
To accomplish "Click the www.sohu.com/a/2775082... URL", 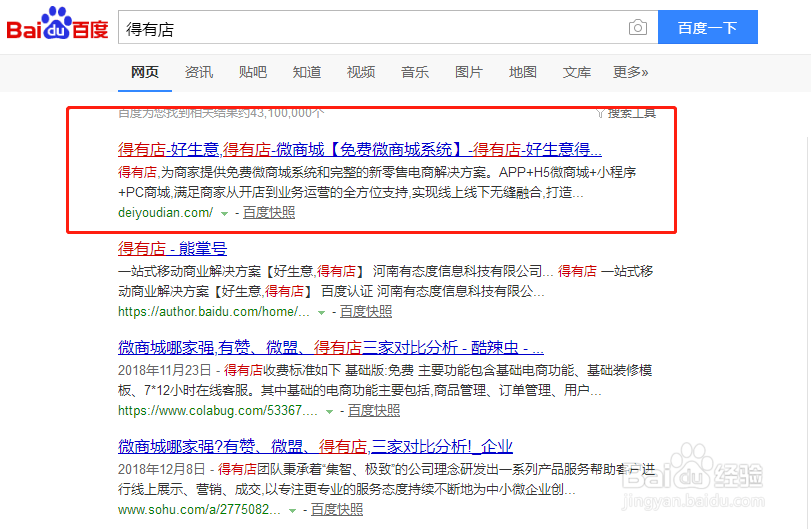I will click(199, 509).
